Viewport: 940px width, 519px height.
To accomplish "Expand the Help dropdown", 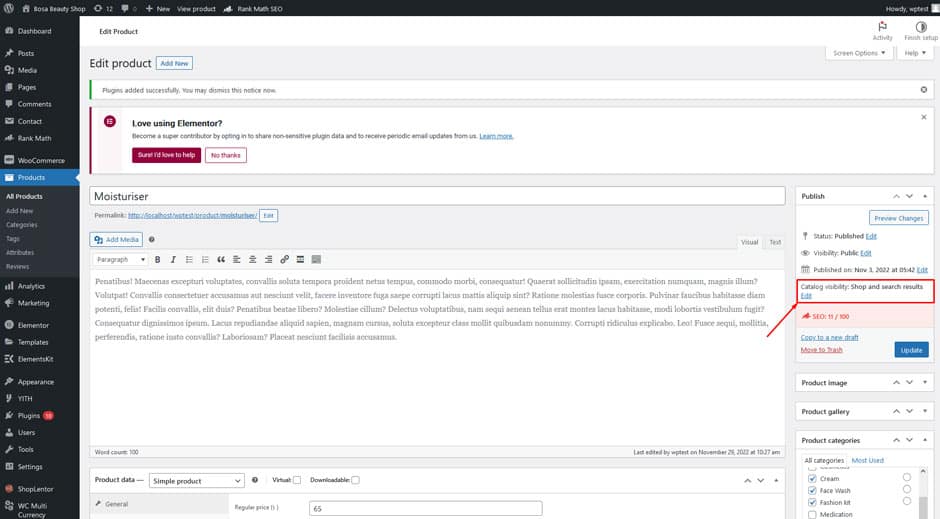I will coord(915,53).
